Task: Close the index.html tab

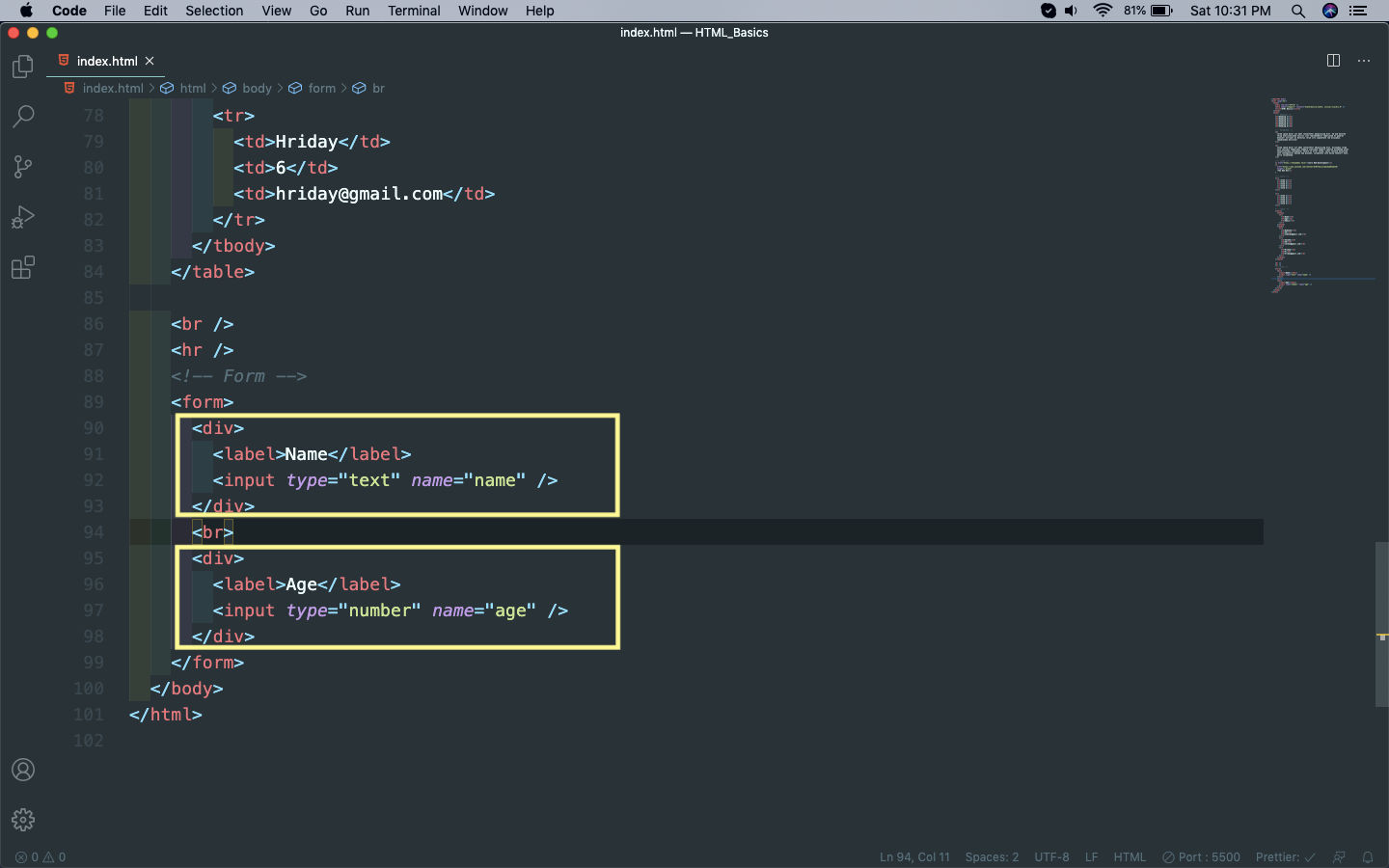Action: click(150, 61)
